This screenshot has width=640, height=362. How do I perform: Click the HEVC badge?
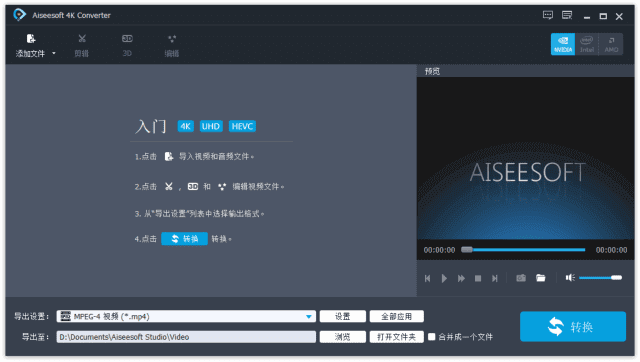tap(242, 127)
